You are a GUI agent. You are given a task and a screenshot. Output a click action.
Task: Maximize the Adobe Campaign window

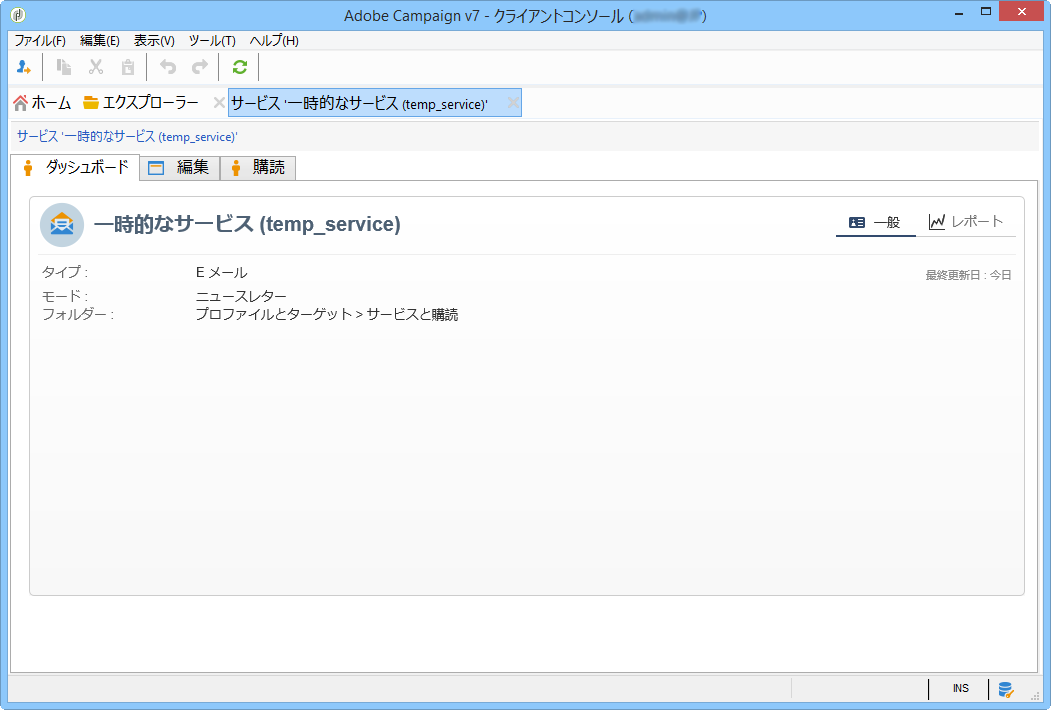[985, 12]
